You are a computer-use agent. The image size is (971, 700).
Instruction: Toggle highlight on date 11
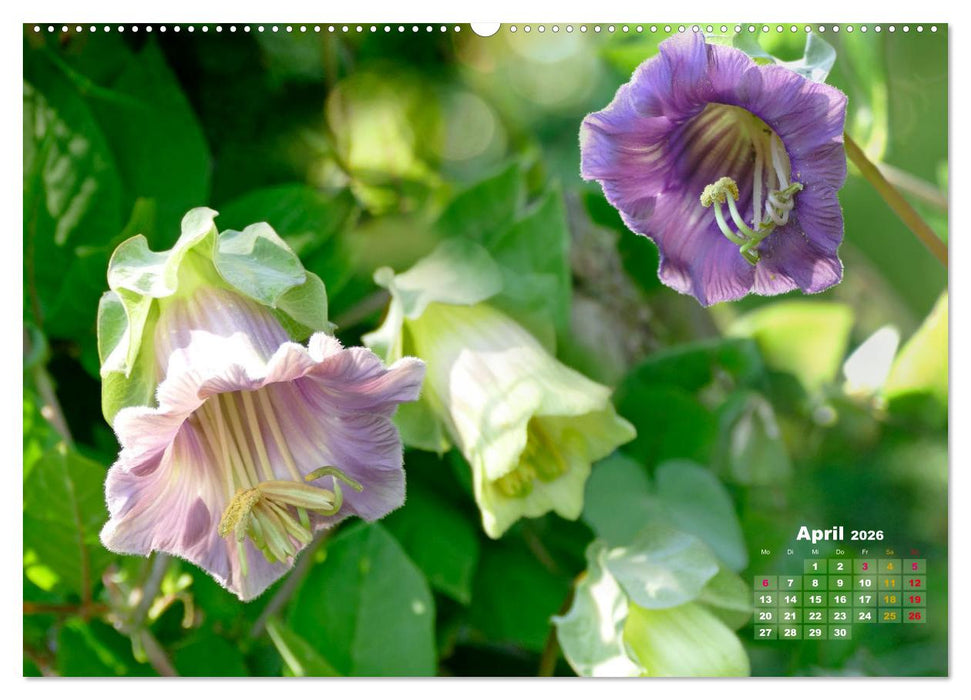point(890,583)
